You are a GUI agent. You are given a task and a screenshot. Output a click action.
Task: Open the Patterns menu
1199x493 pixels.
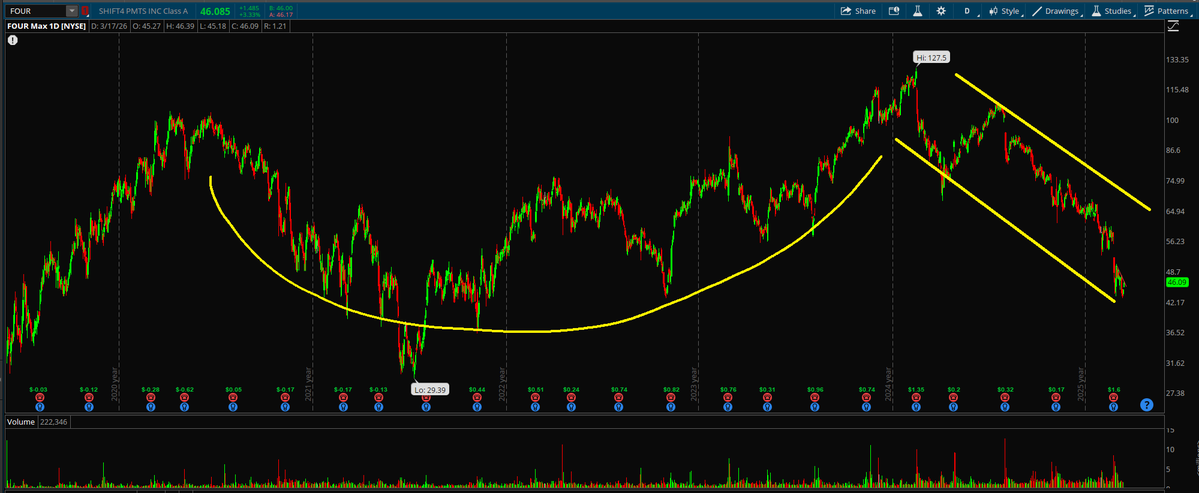click(1168, 11)
